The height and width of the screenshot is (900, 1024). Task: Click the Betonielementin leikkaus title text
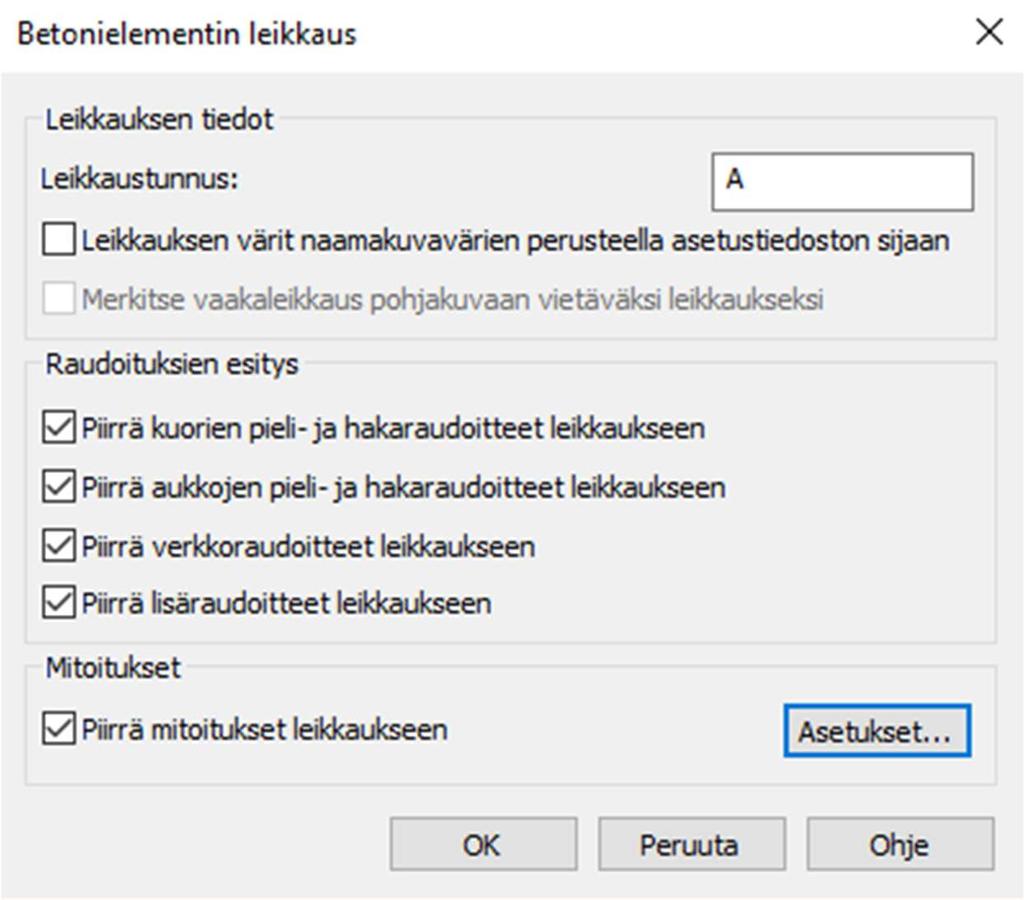pyautogui.click(x=187, y=33)
